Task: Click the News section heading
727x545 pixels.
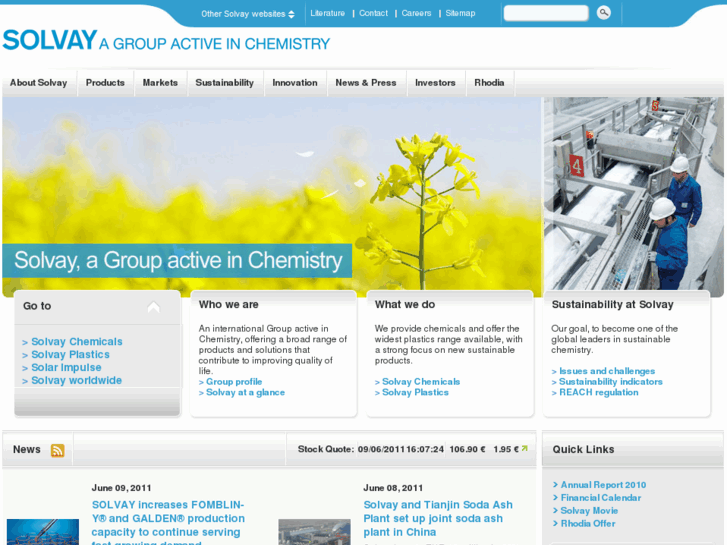Action: coord(26,449)
